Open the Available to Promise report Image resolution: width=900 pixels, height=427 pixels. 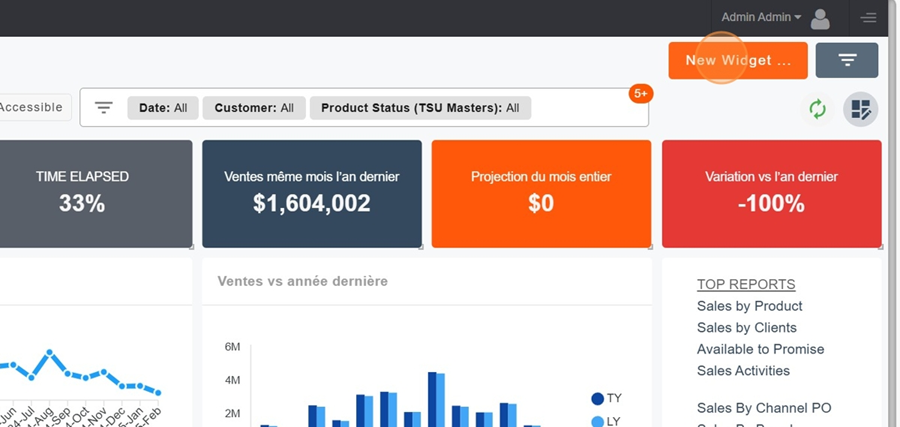pos(760,349)
